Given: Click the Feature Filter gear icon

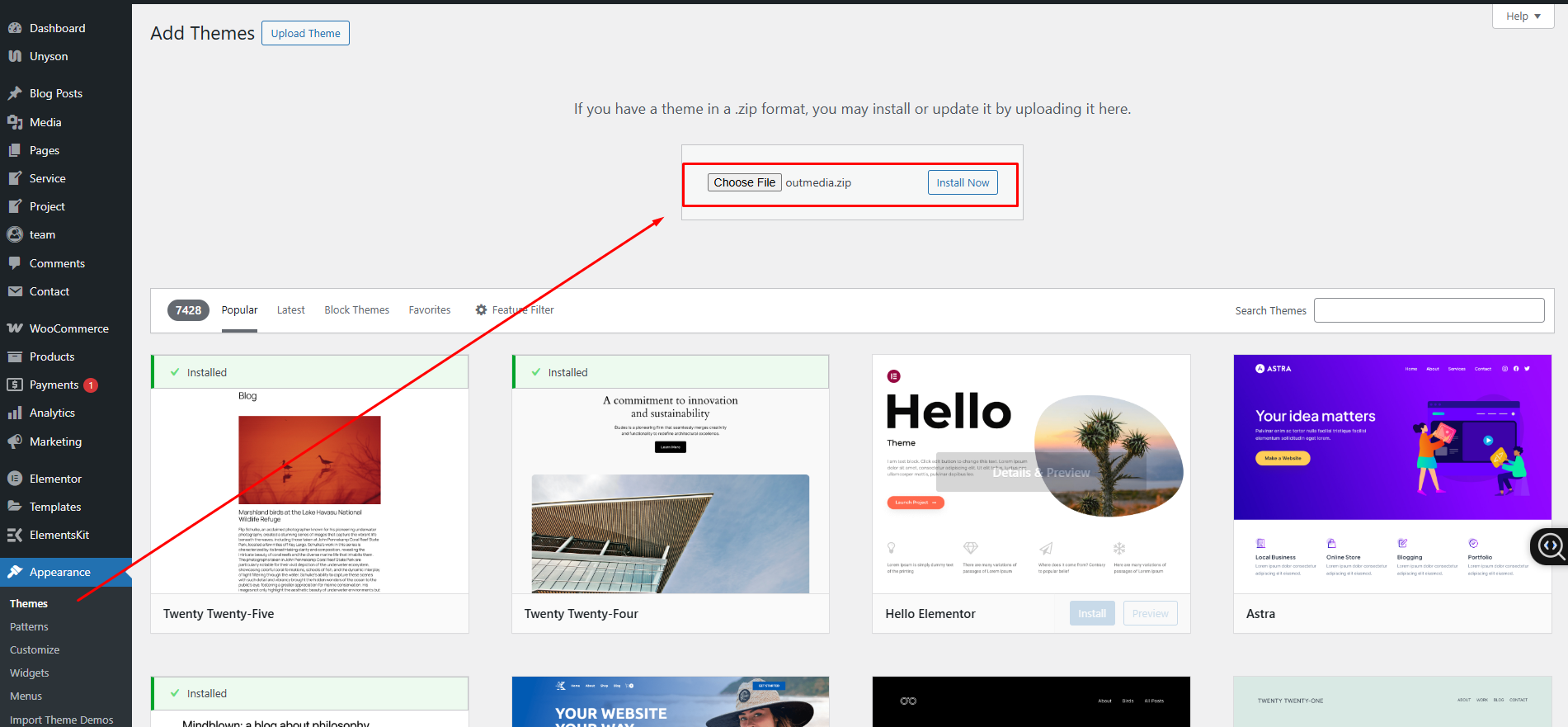Looking at the screenshot, I should coord(481,310).
